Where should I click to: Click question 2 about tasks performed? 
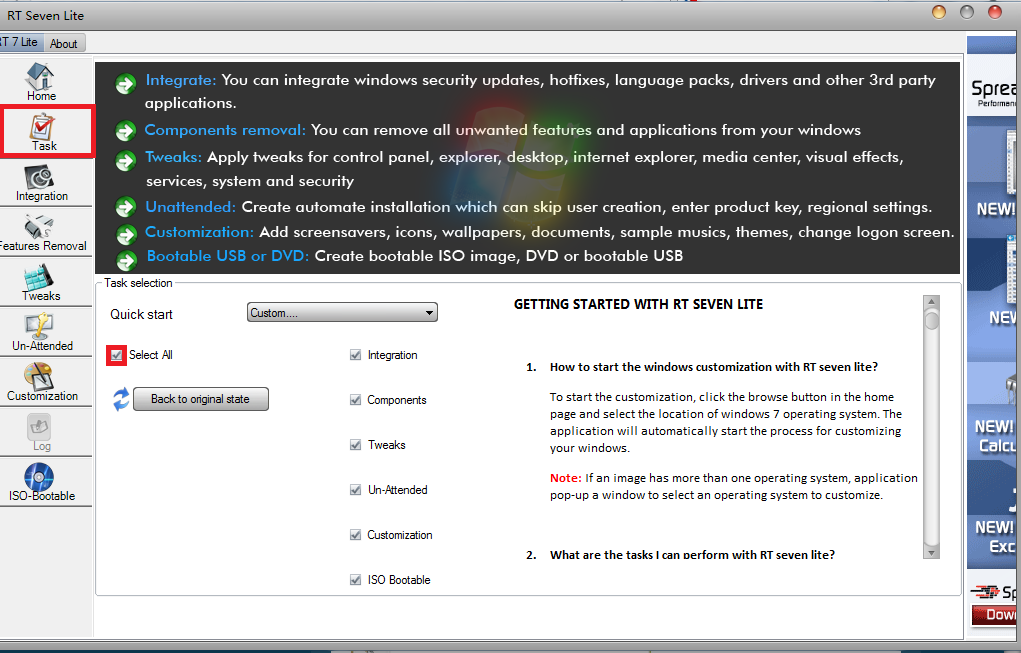(x=692, y=555)
